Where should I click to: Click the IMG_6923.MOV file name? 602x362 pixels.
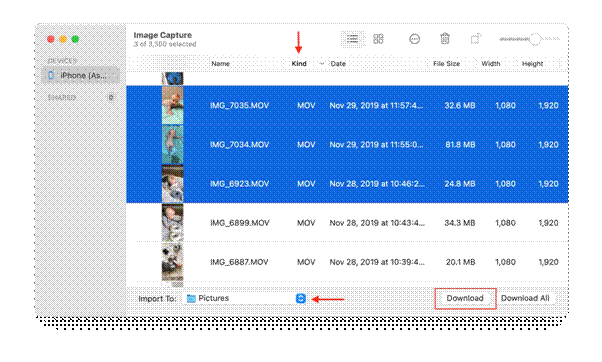[239, 184]
